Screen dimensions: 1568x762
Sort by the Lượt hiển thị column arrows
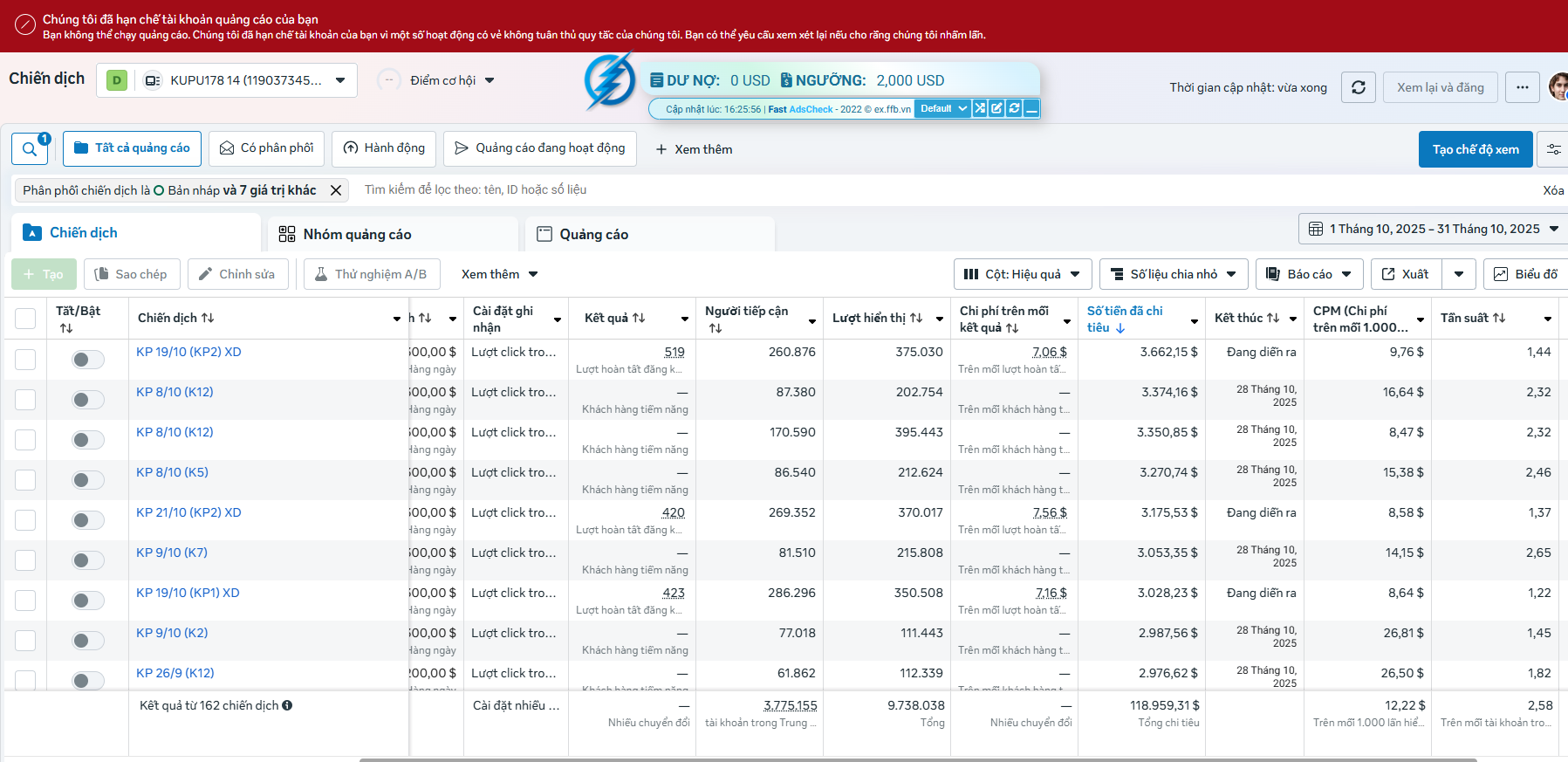[x=916, y=318]
